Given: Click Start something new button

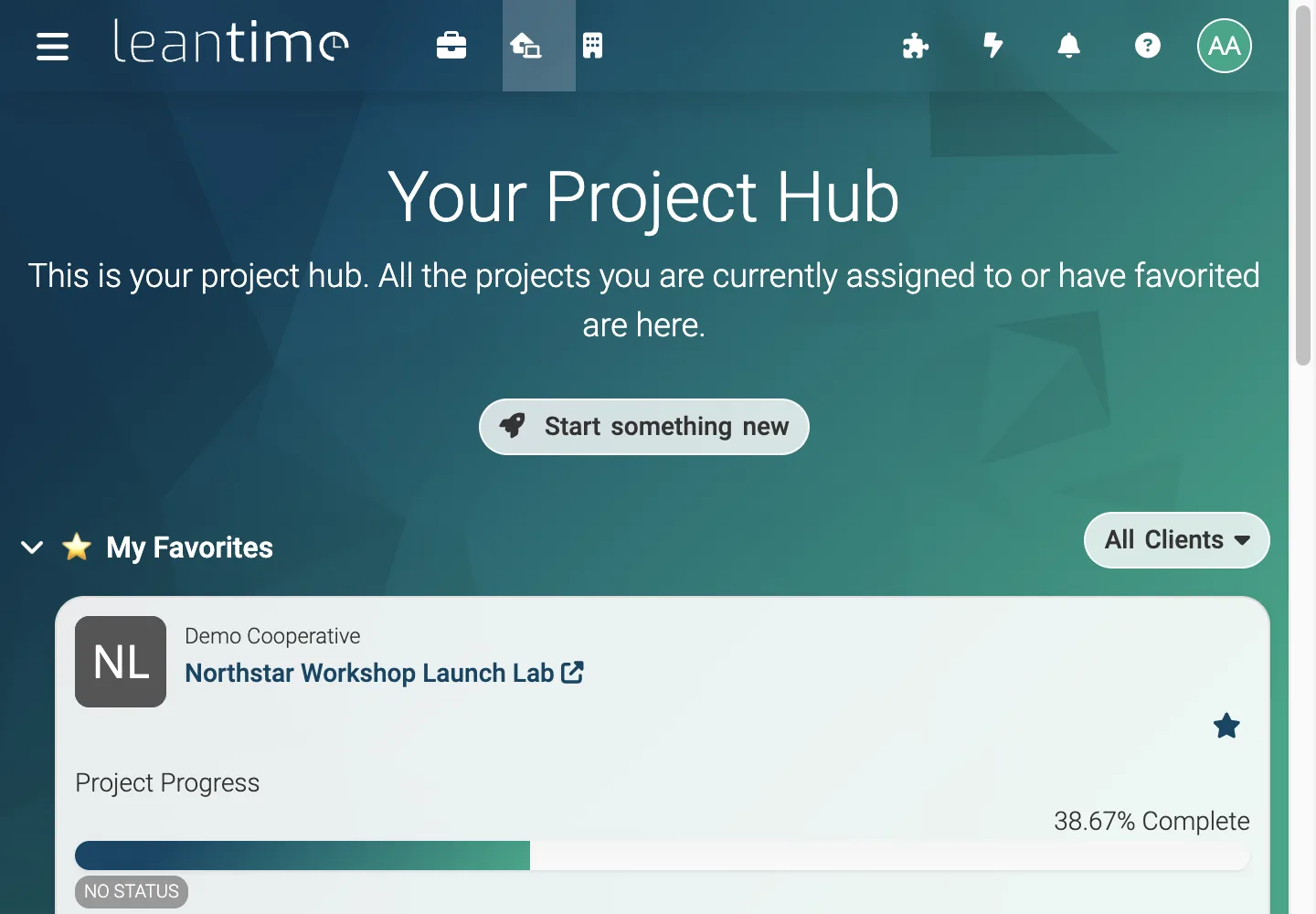Looking at the screenshot, I should click(x=644, y=427).
